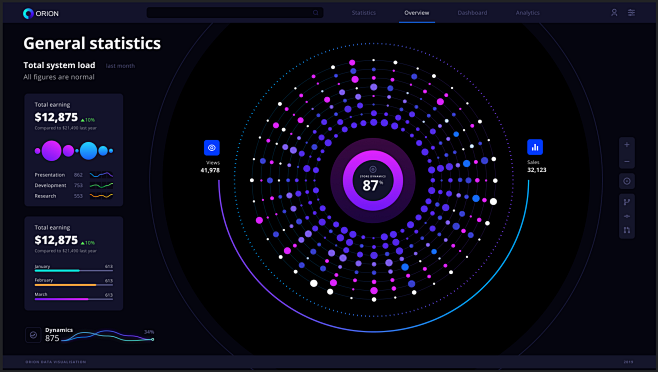658x372 pixels.
Task: Open the 'last month' period selector
Action: [120, 66]
